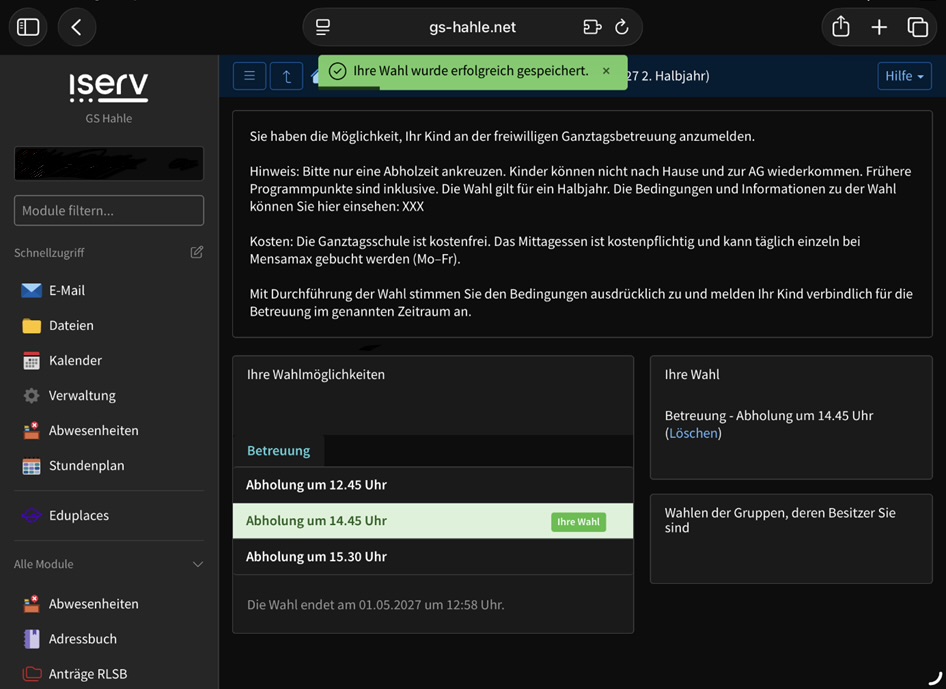
Task: Edit Schnellzugriff with pencil icon
Action: pos(197,252)
